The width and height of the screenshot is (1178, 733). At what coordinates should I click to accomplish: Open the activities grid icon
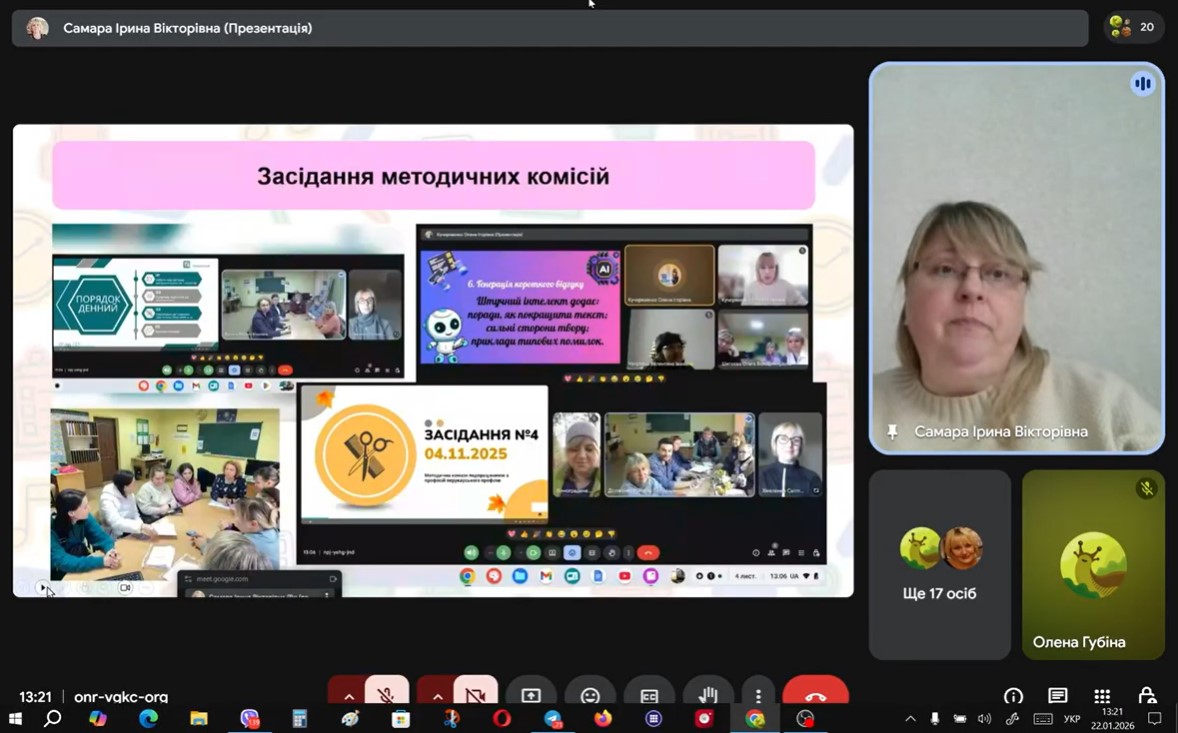(x=1102, y=696)
